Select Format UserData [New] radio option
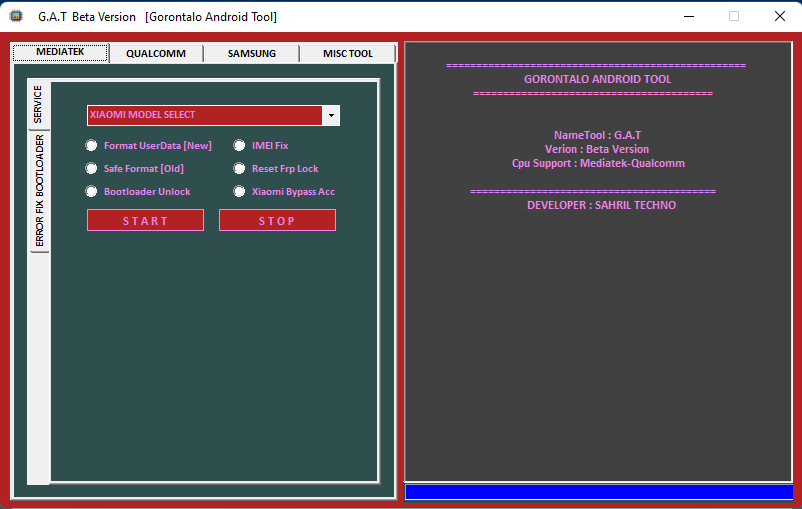The image size is (802, 509). (149, 146)
